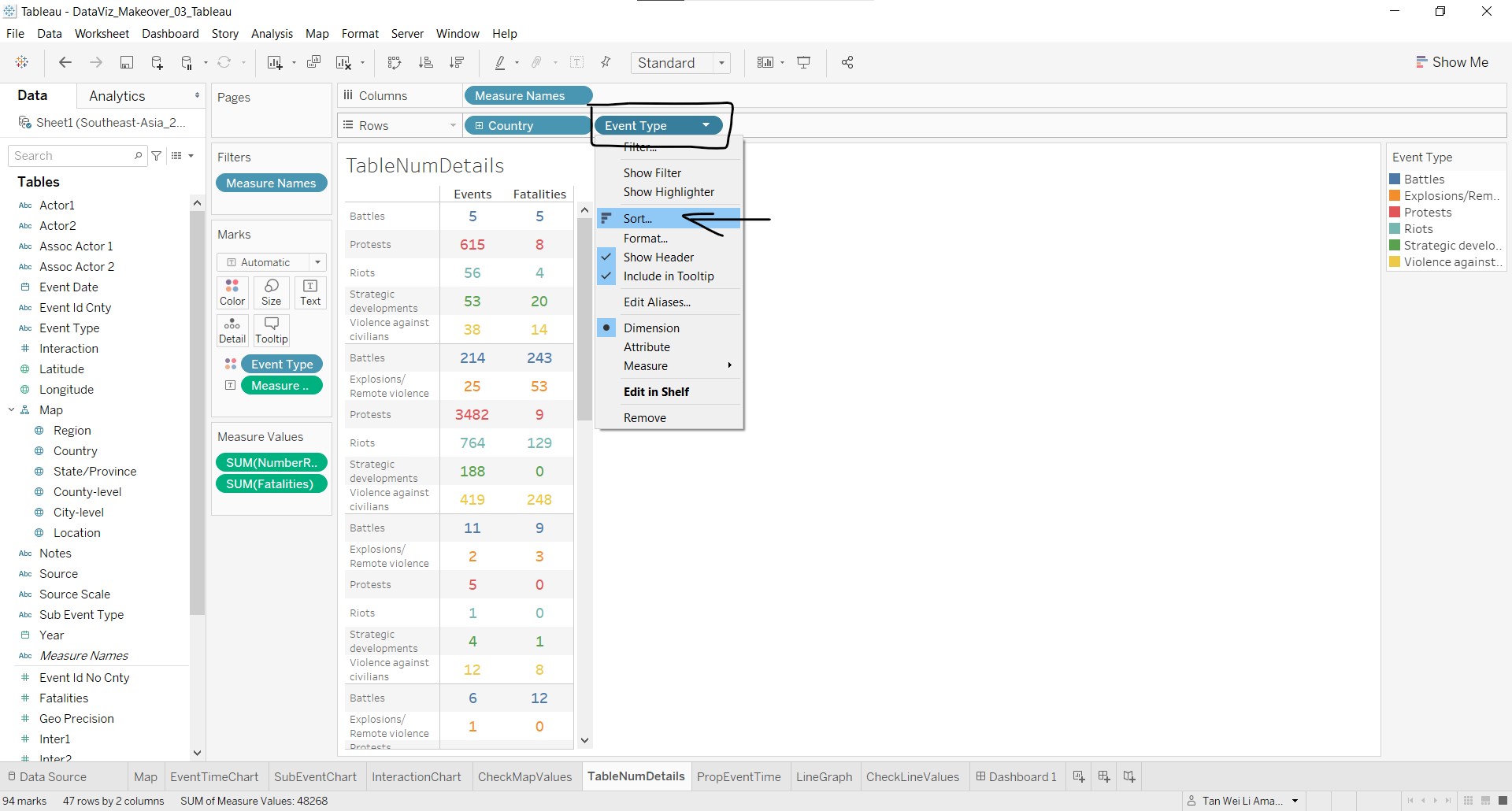Click the Swap Rows and Columns icon
The image size is (1512, 811).
tap(394, 63)
